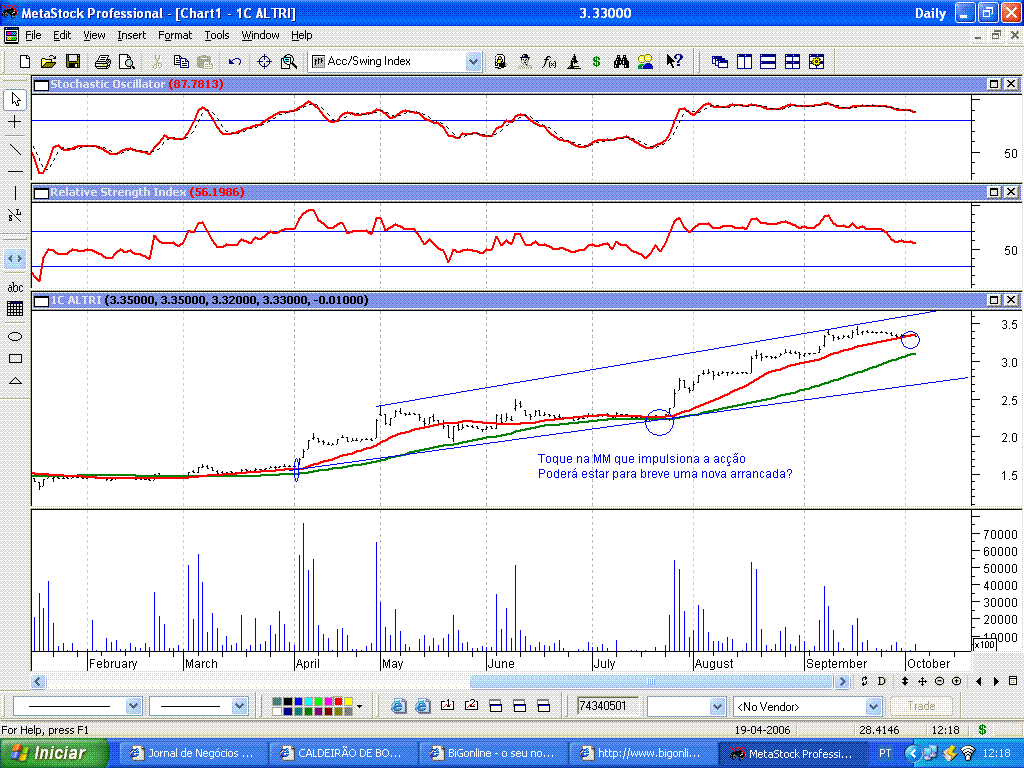Select the horizontal line tool
The image size is (1024, 768).
[x=16, y=171]
